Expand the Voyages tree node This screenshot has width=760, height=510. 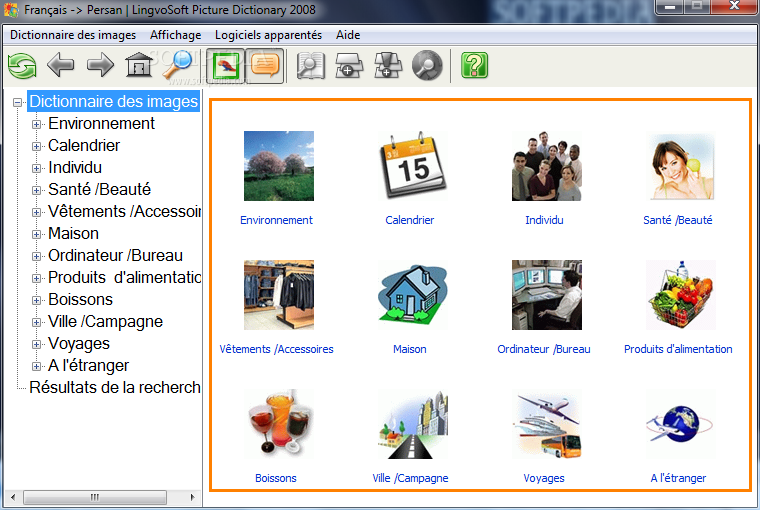(36, 344)
